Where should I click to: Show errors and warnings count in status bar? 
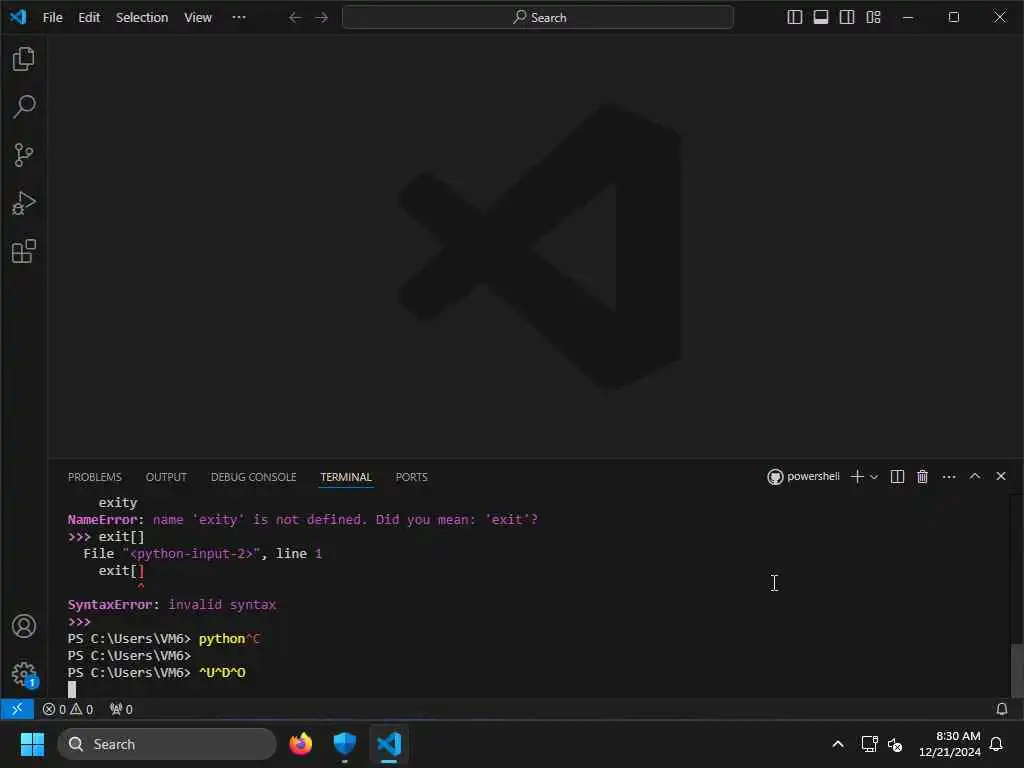(68, 709)
